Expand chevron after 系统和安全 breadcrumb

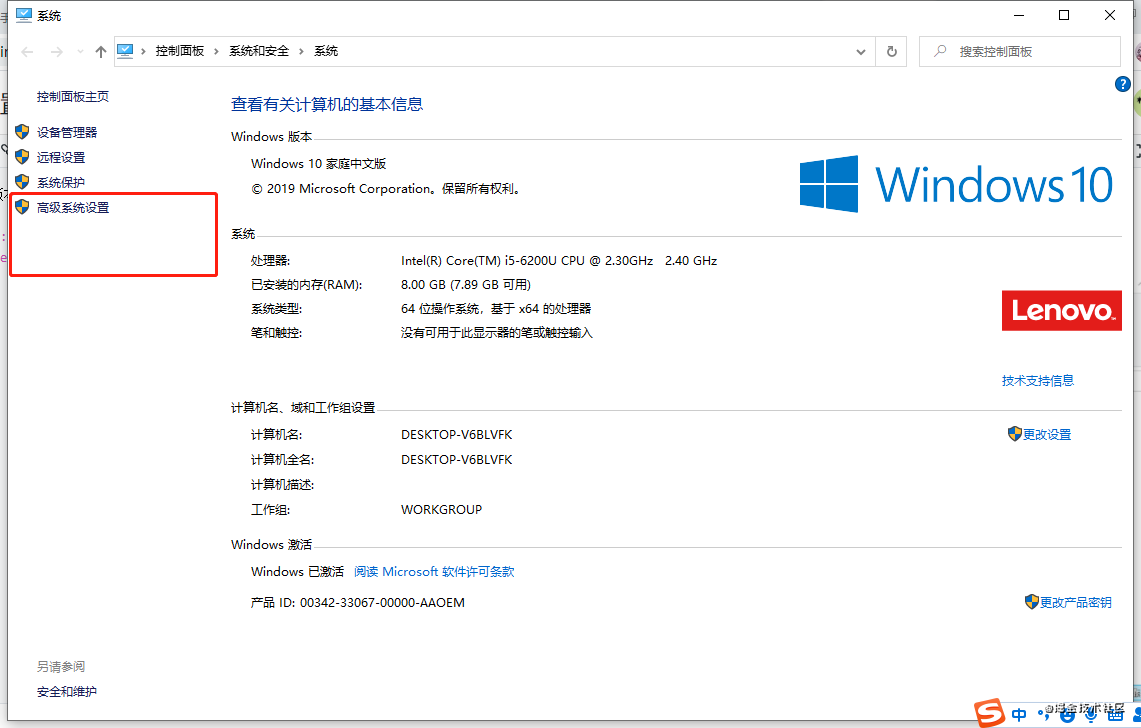point(301,51)
